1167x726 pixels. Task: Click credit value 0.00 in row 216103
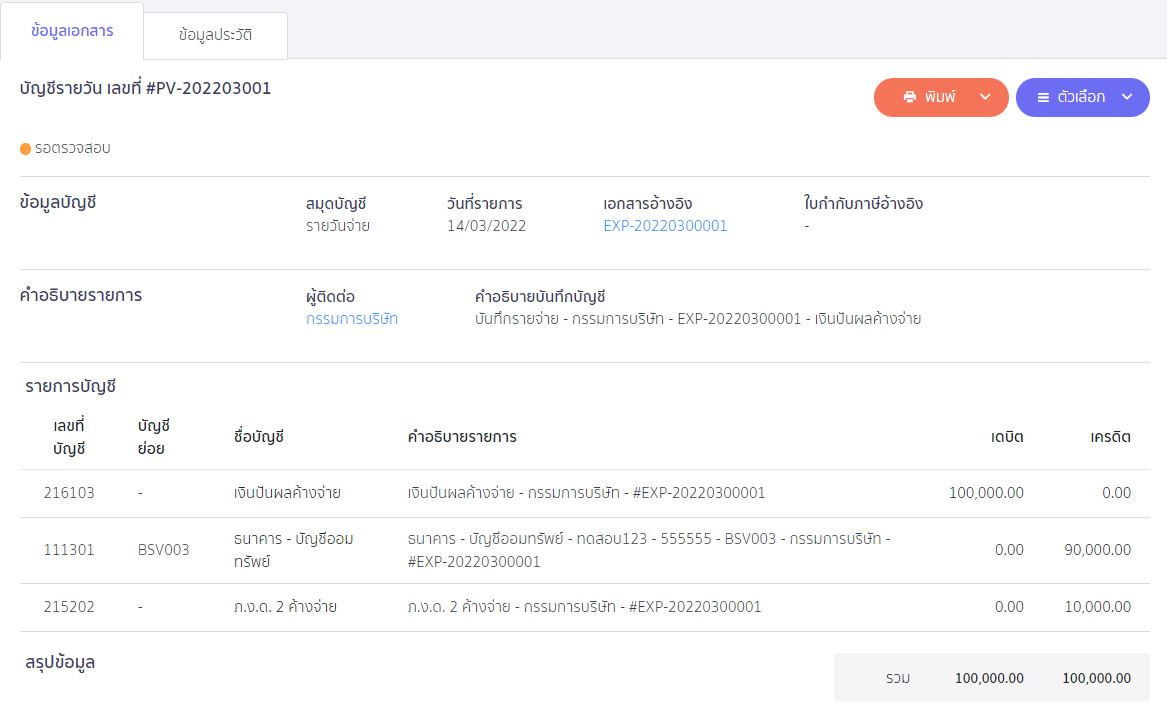[1116, 493]
